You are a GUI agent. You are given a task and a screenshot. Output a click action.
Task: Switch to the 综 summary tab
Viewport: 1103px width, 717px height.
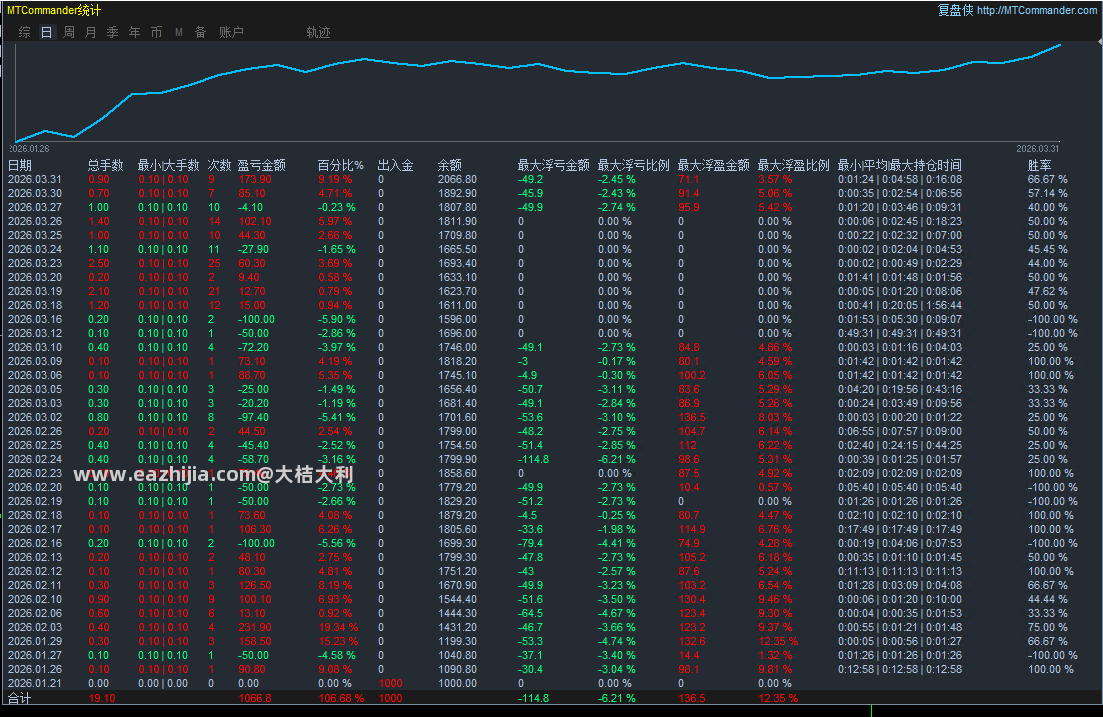point(25,32)
